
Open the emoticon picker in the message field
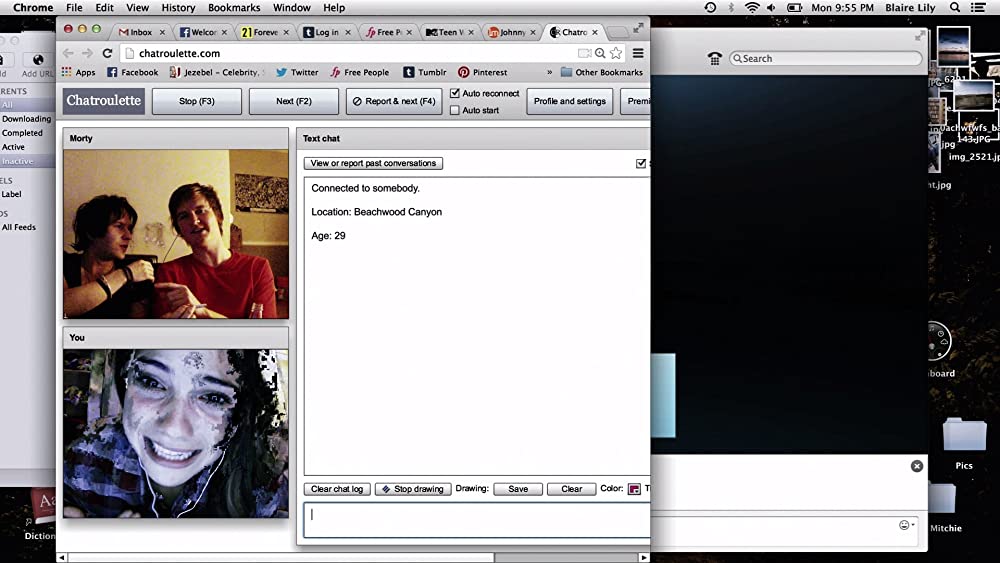click(x=905, y=525)
